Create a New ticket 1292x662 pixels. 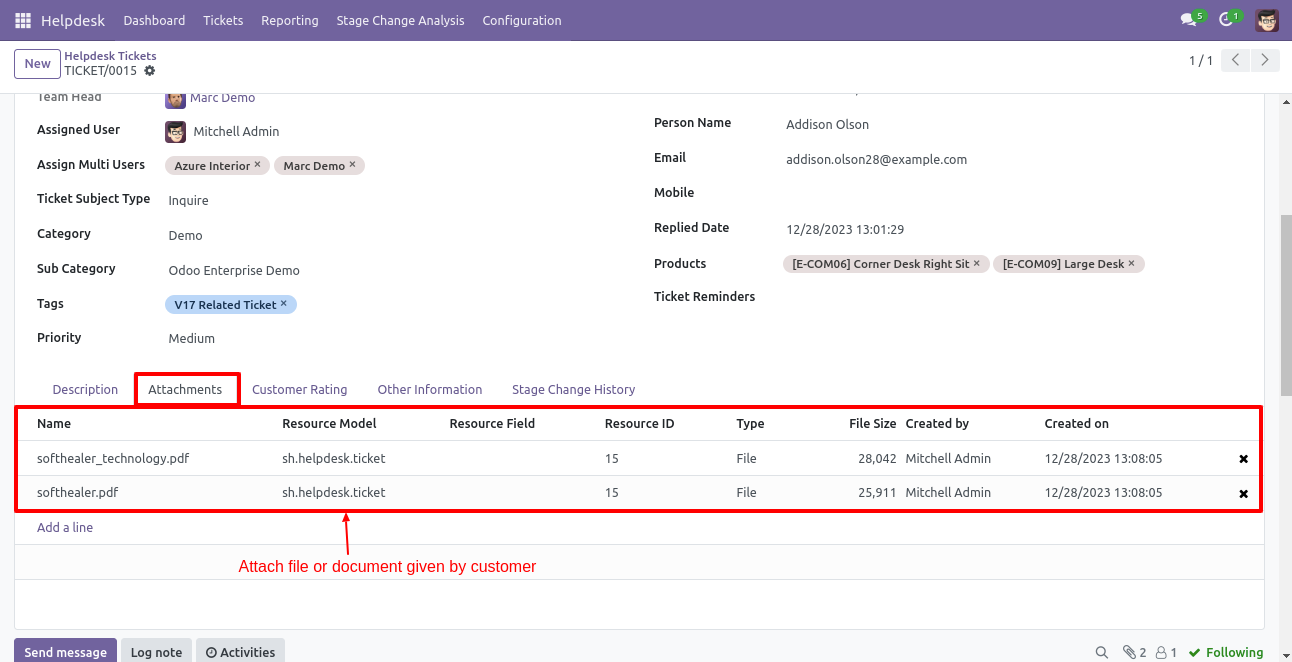click(x=37, y=63)
